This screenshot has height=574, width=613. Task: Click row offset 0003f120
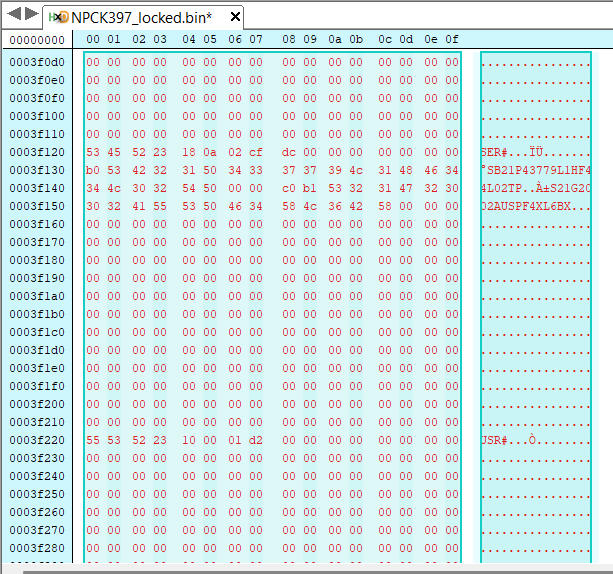tap(37, 152)
